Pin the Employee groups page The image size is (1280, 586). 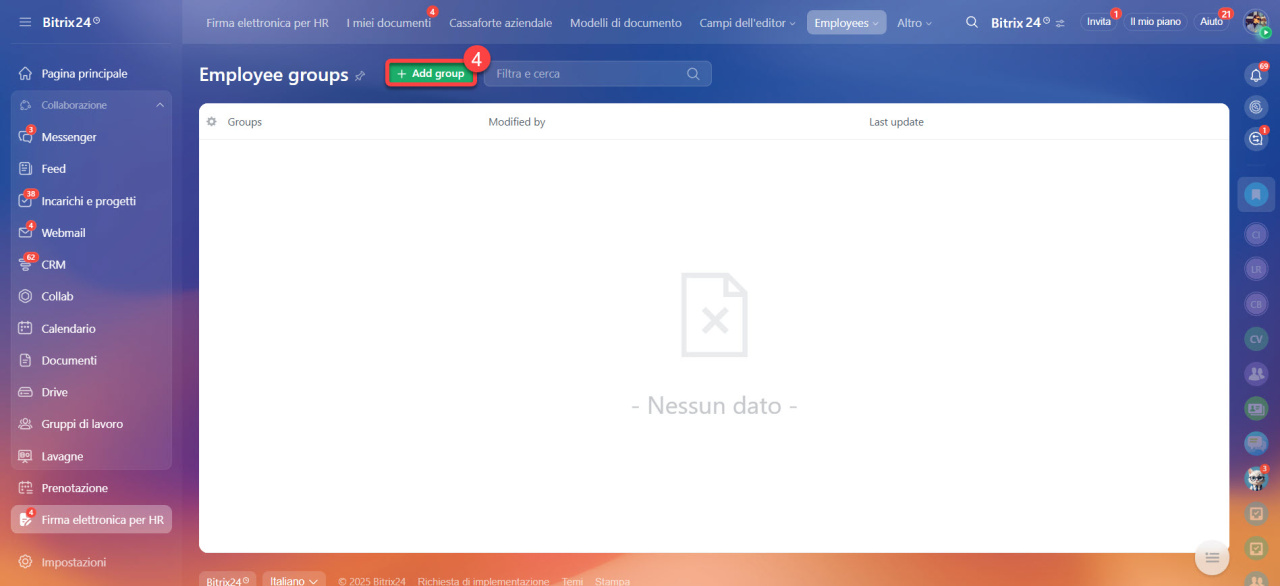360,76
